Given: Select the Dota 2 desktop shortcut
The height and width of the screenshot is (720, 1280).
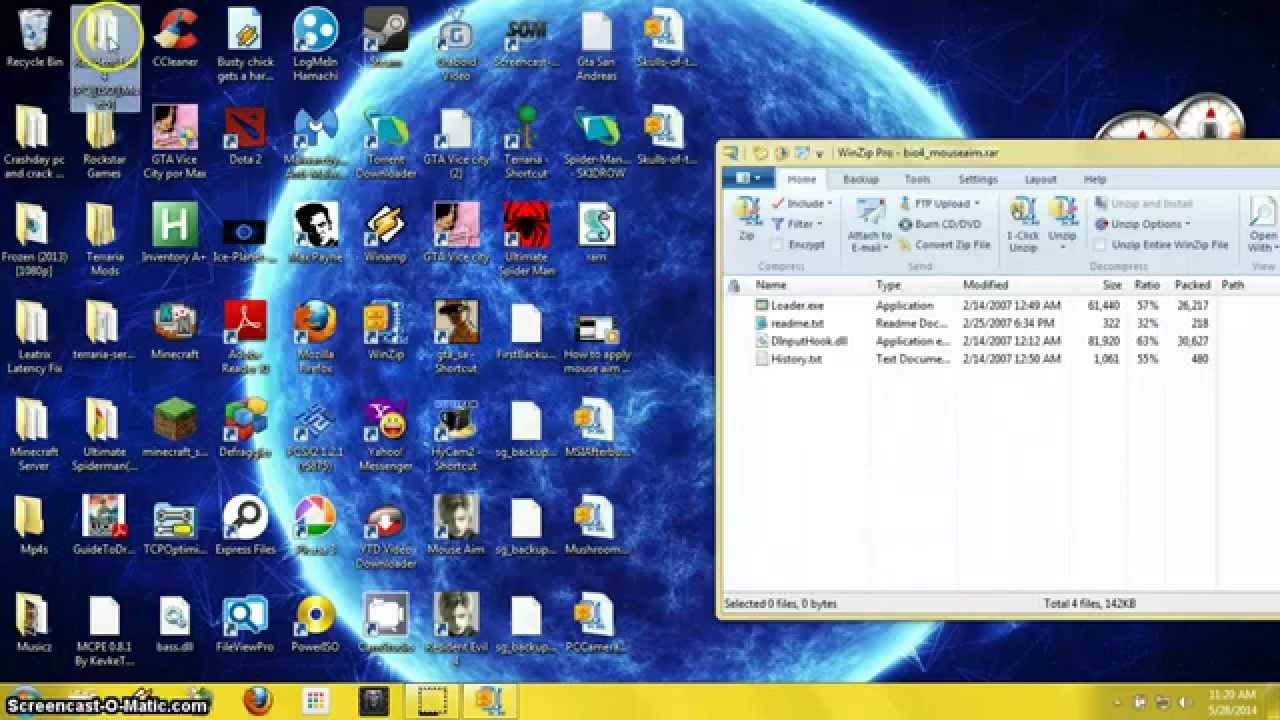Looking at the screenshot, I should click(245, 136).
